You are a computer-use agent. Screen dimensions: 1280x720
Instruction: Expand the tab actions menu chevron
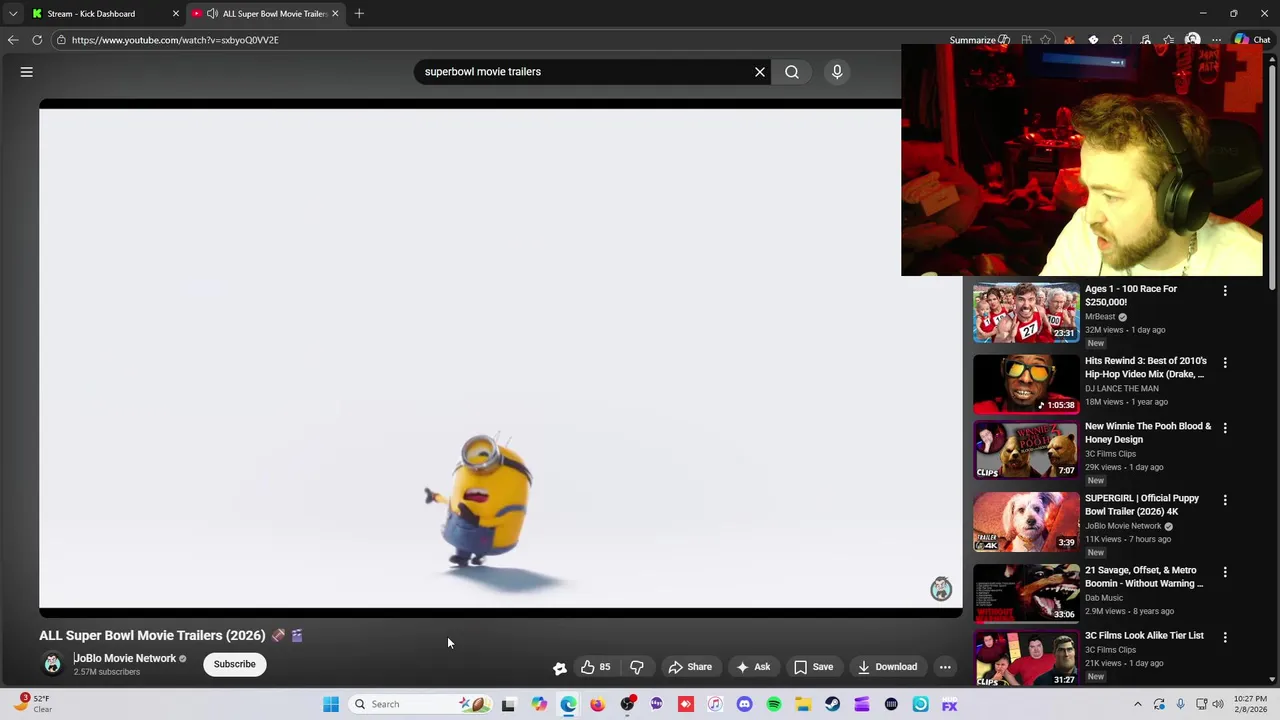tap(13, 14)
